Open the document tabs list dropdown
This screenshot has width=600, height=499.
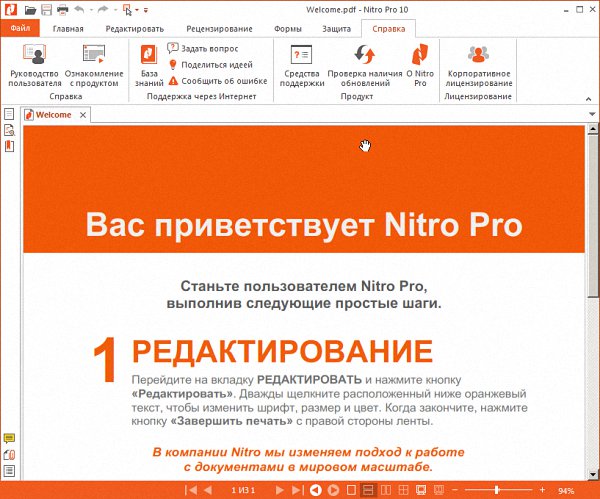[x=592, y=114]
